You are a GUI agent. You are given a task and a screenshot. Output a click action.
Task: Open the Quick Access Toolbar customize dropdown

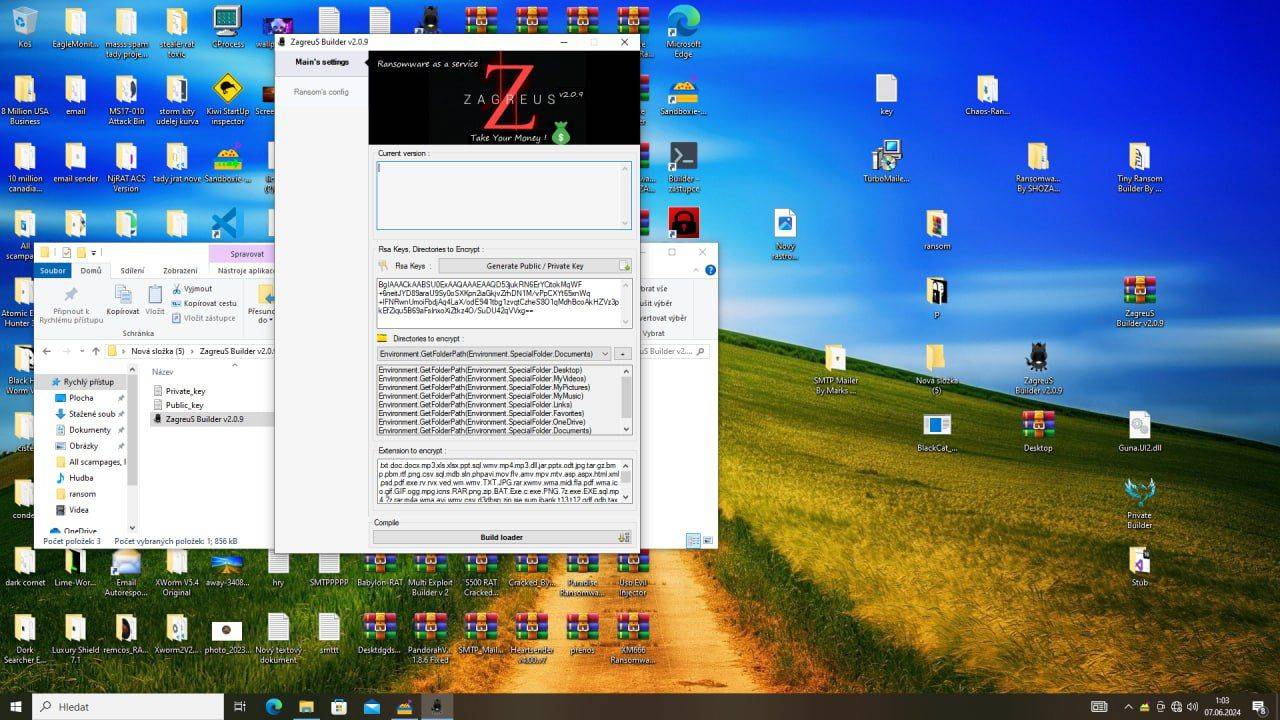coord(94,253)
